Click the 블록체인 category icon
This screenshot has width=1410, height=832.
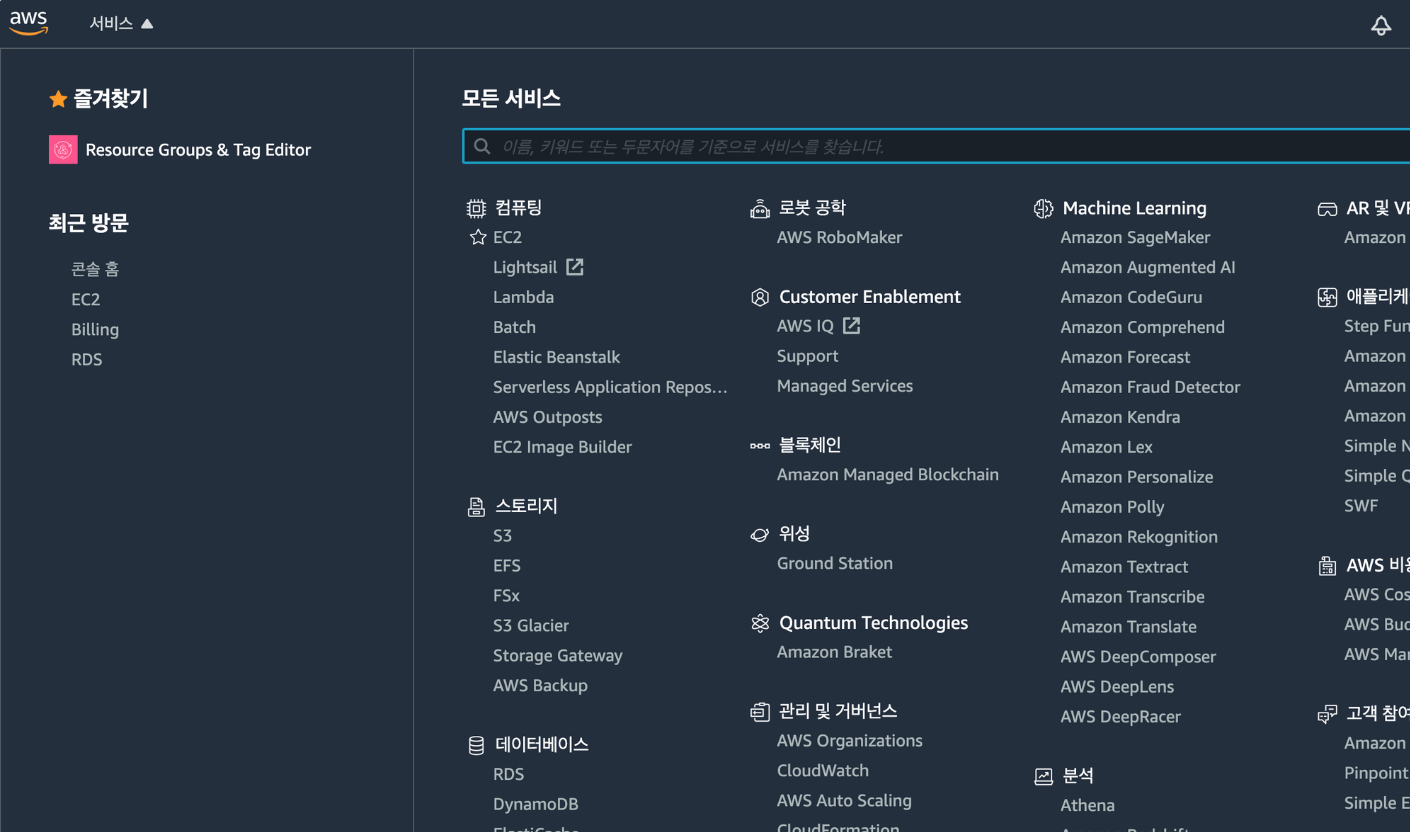coord(760,446)
